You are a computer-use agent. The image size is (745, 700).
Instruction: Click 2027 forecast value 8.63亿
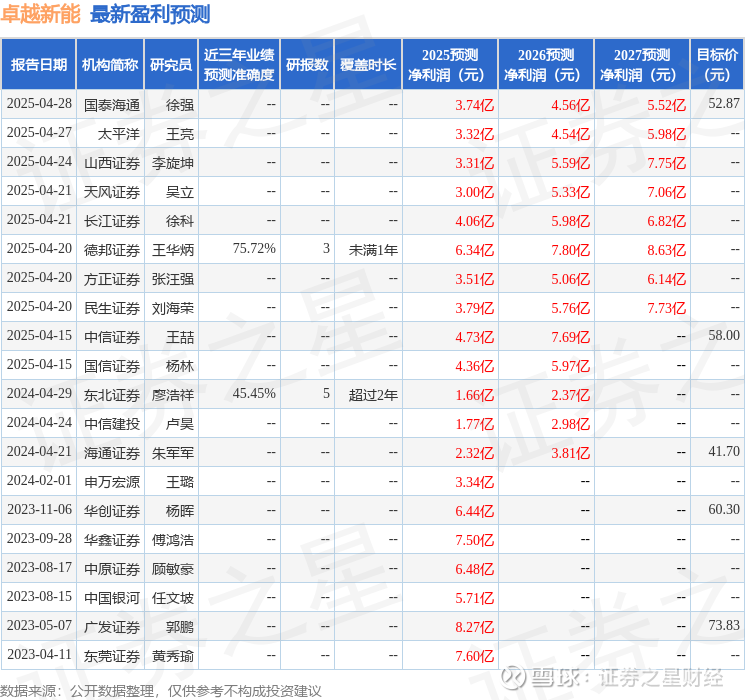[x=666, y=250]
